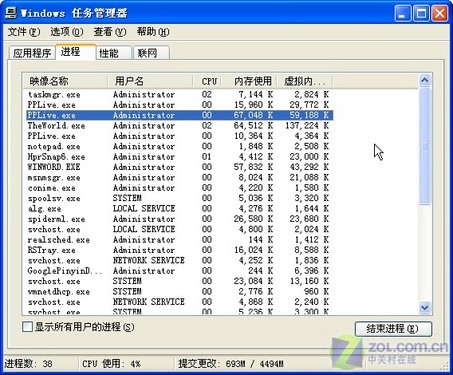Select the vmnetdhcp.exe process

tap(179, 292)
